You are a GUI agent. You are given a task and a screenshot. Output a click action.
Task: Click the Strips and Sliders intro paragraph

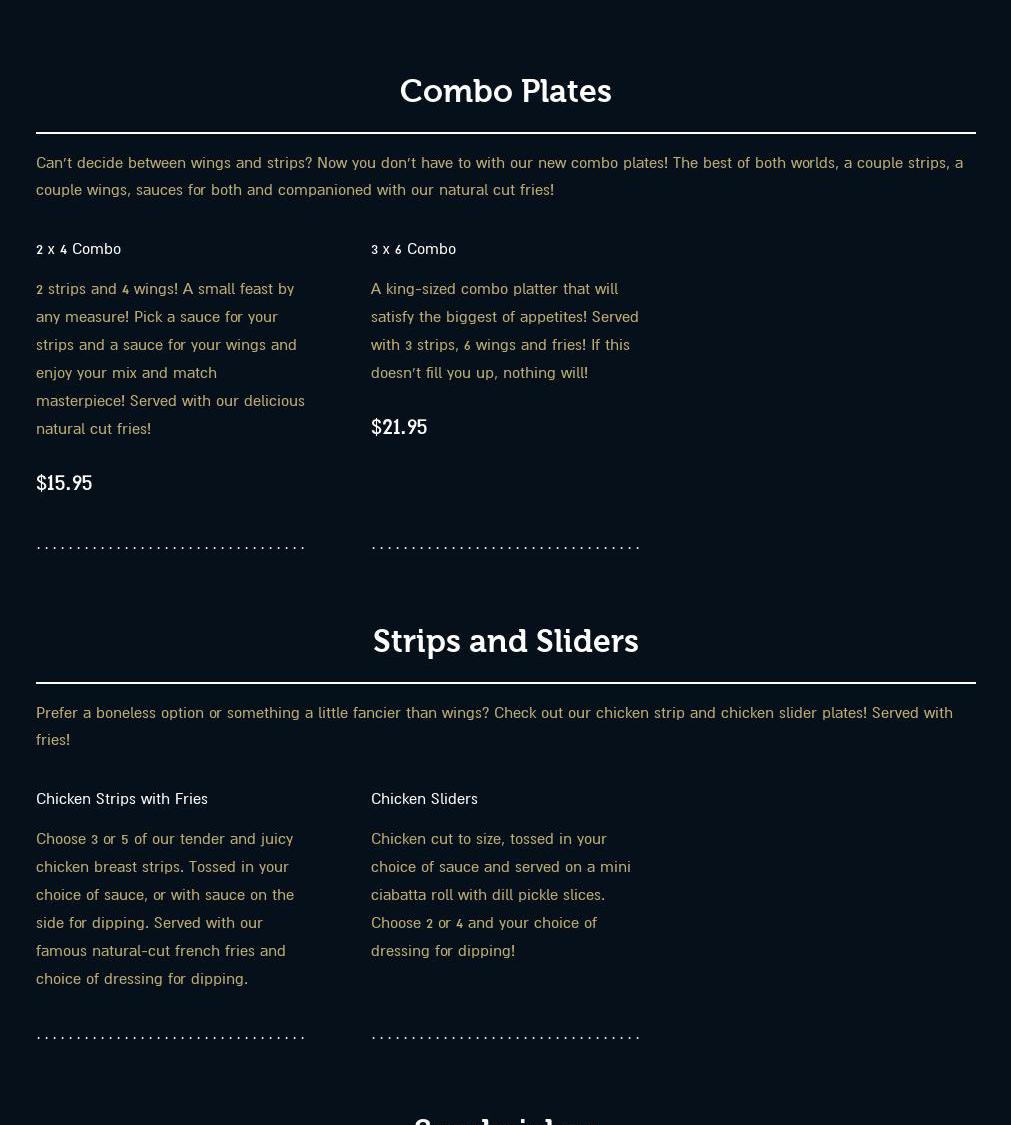coord(494,726)
